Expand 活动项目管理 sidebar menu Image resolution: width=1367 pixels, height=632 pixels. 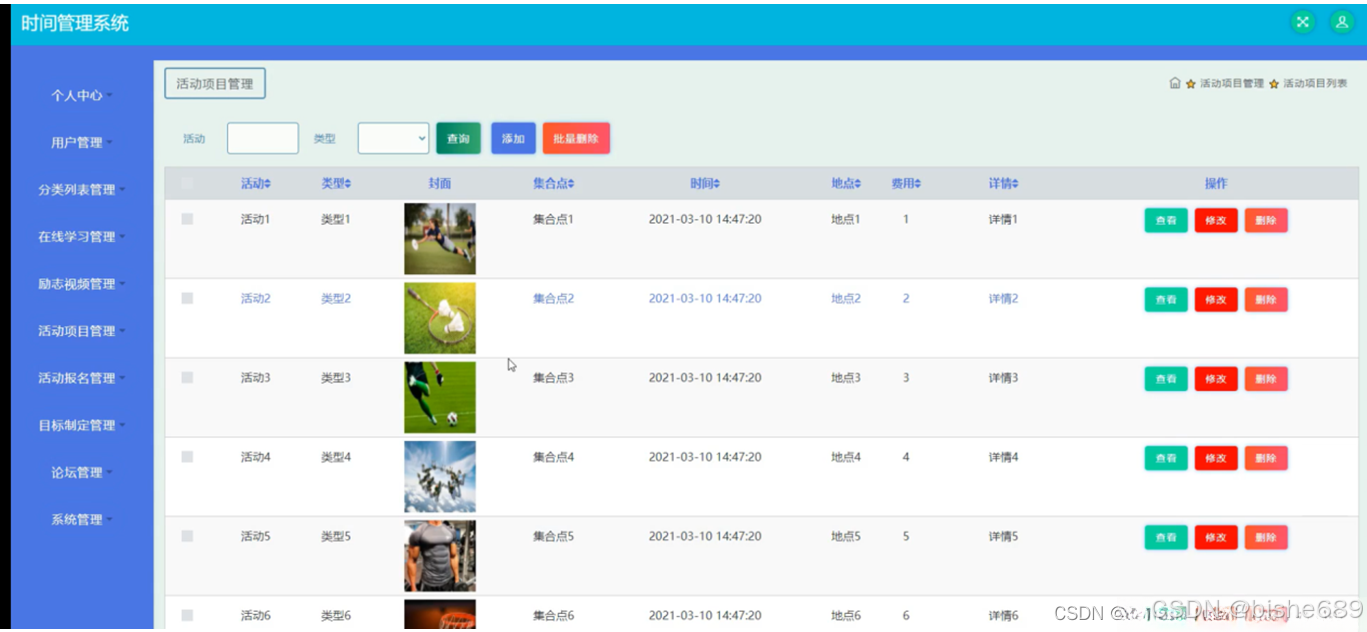(x=82, y=331)
